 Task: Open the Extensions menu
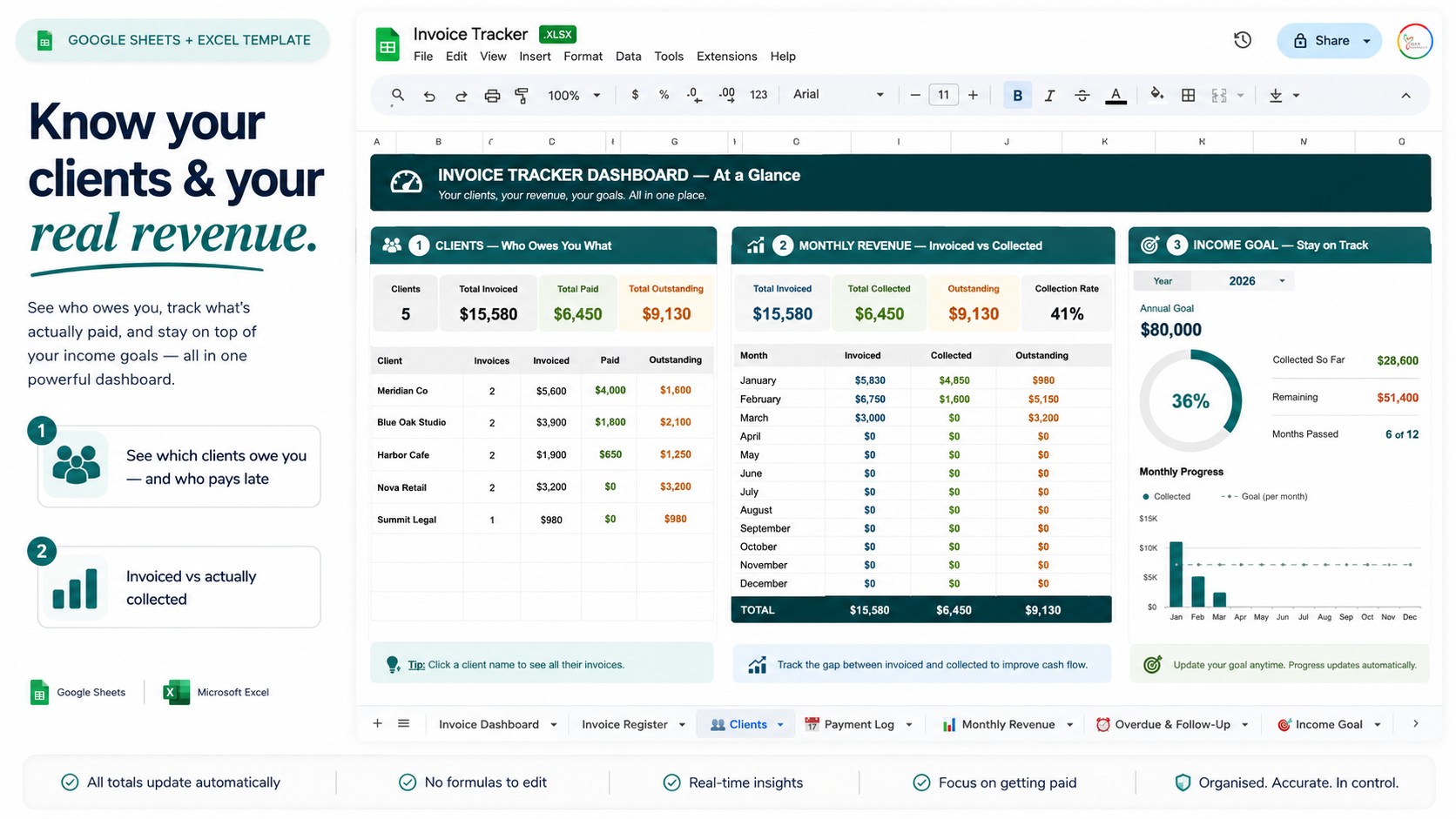(x=726, y=57)
